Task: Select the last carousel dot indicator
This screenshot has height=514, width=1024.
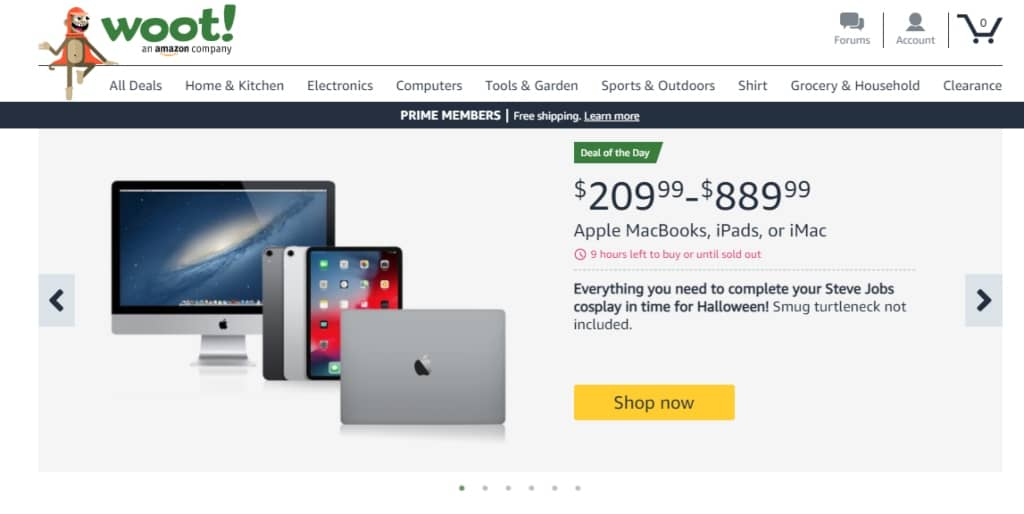Action: (577, 488)
